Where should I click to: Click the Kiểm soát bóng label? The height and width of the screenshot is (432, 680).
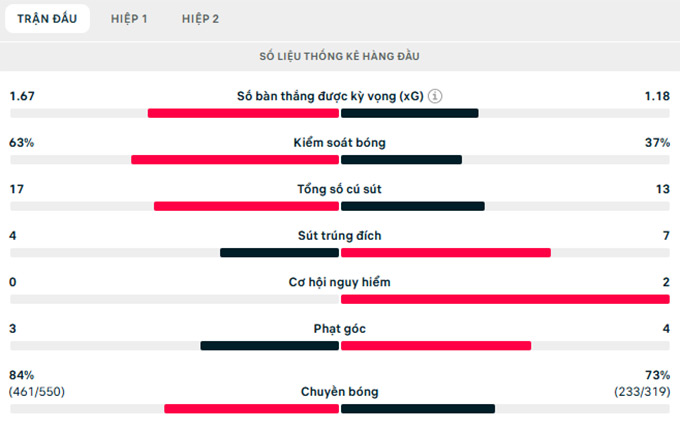pos(340,143)
